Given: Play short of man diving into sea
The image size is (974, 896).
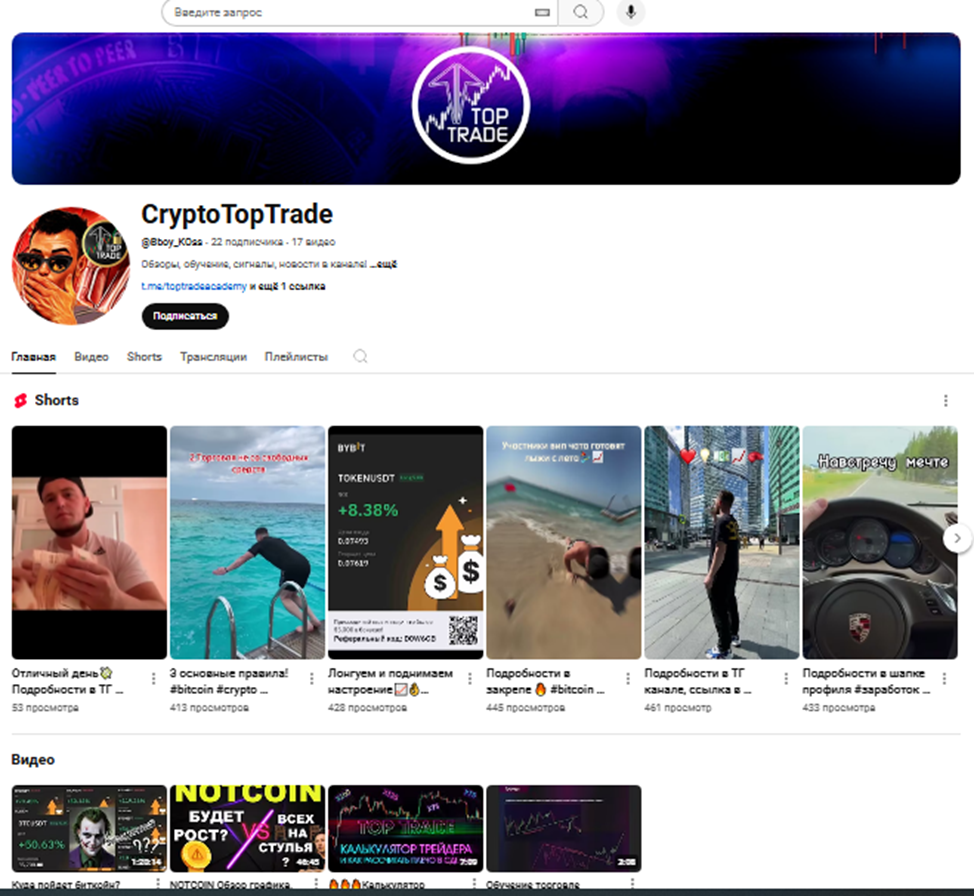Looking at the screenshot, I should [247, 542].
